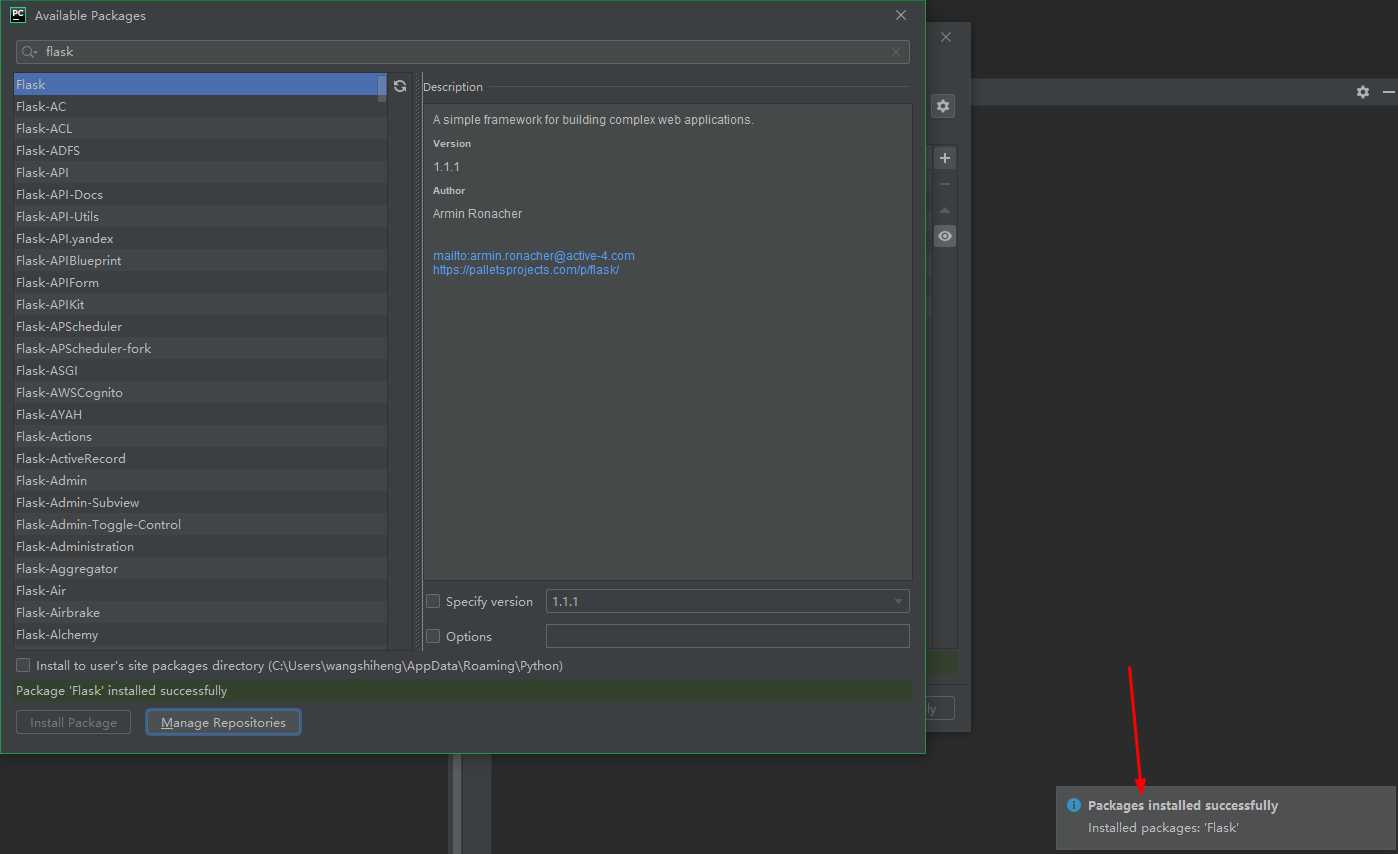Close the Available Packages dialog

pyautogui.click(x=901, y=15)
